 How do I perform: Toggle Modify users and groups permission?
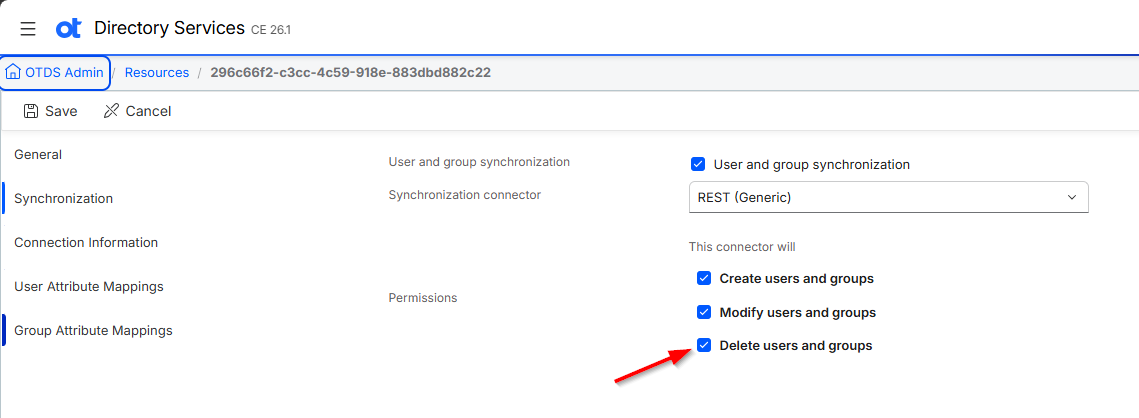point(703,312)
